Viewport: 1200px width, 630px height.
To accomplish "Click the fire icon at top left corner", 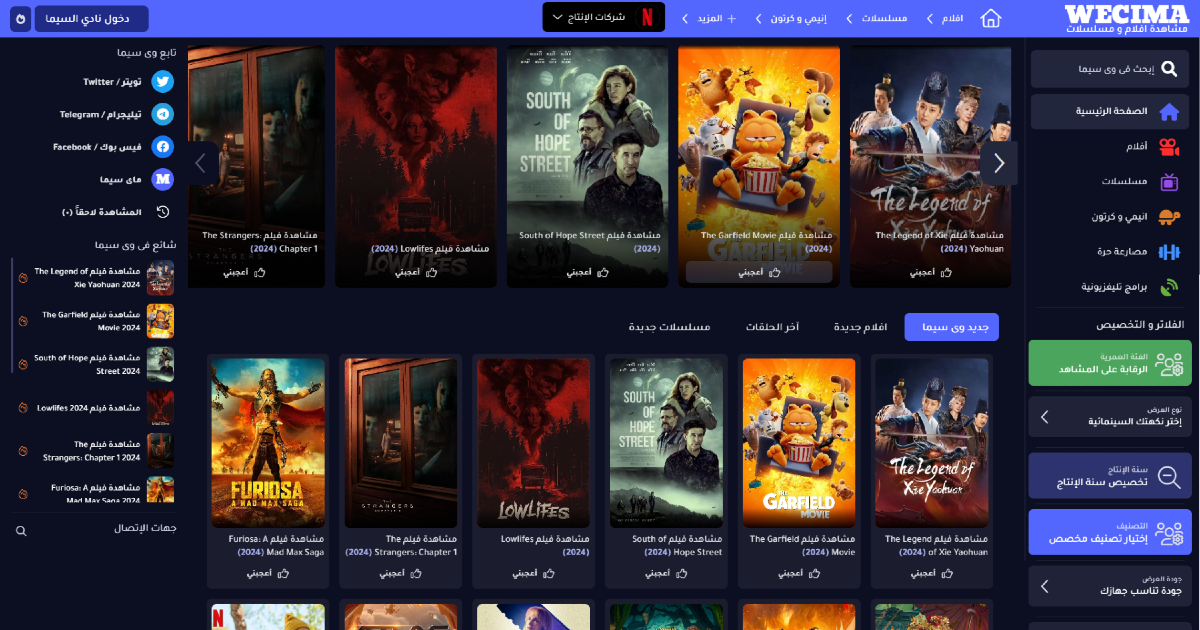I will (x=21, y=18).
